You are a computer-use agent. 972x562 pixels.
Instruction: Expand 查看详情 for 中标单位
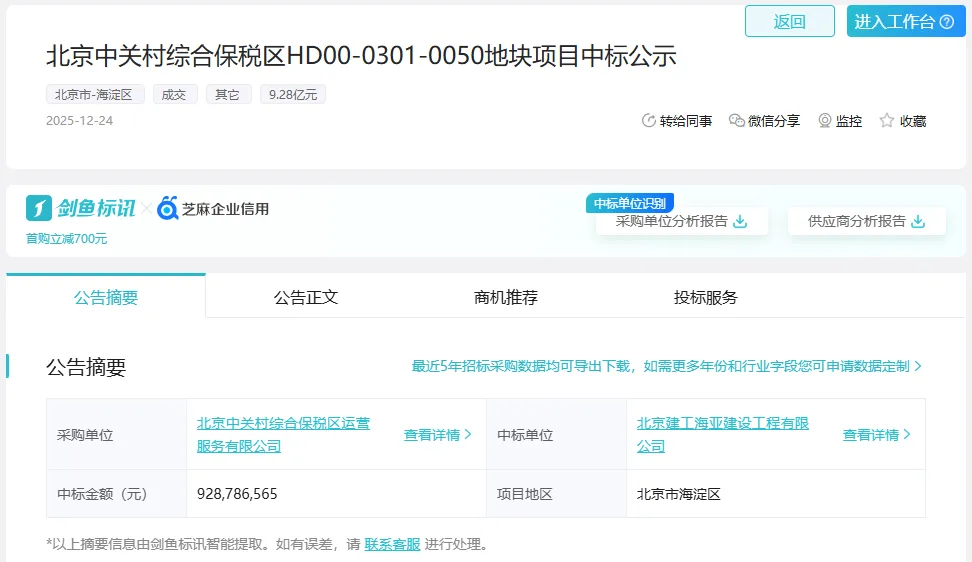coord(877,435)
